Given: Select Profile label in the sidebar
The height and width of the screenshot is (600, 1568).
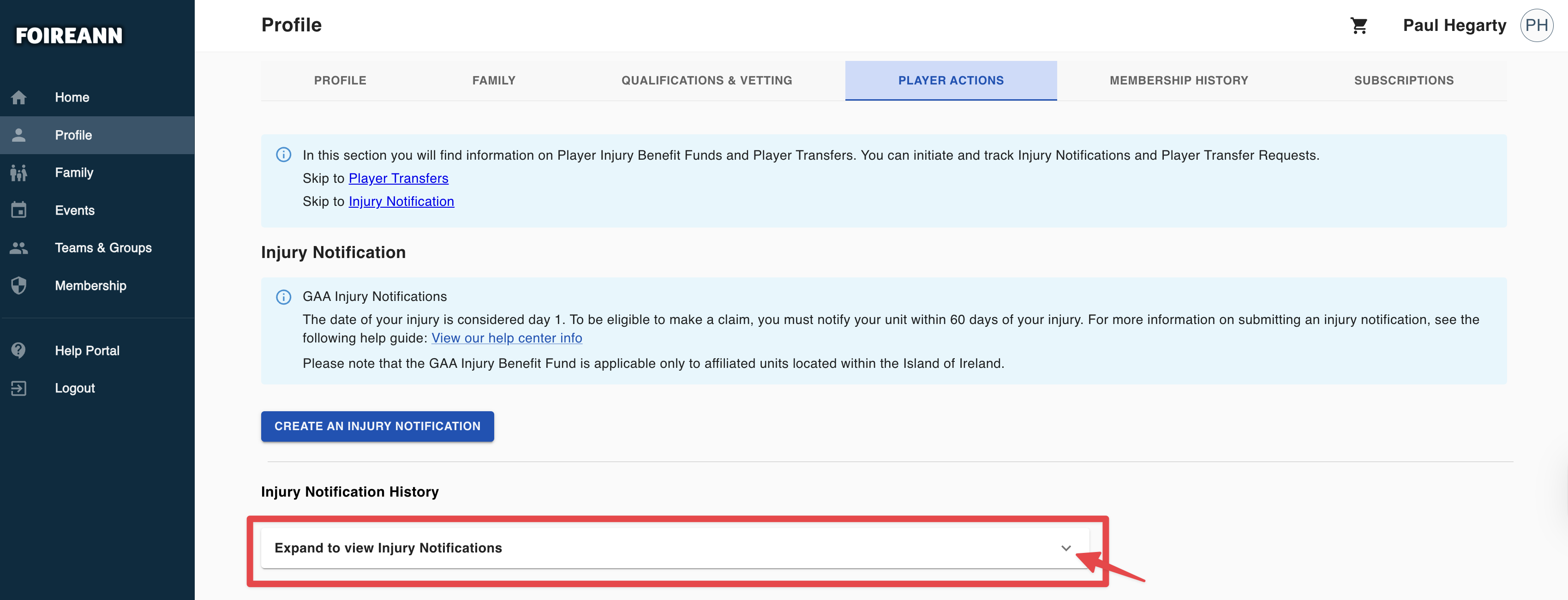Looking at the screenshot, I should pyautogui.click(x=73, y=135).
